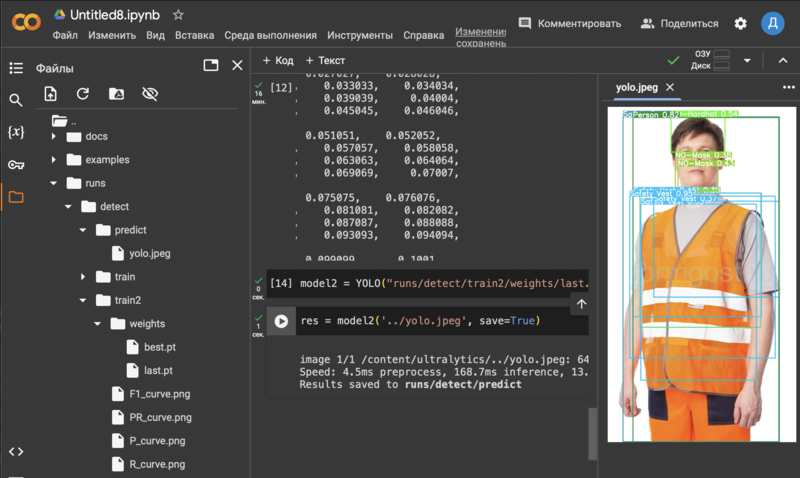Run the res = model2 cell
The height and width of the screenshot is (478, 800).
coord(281,321)
